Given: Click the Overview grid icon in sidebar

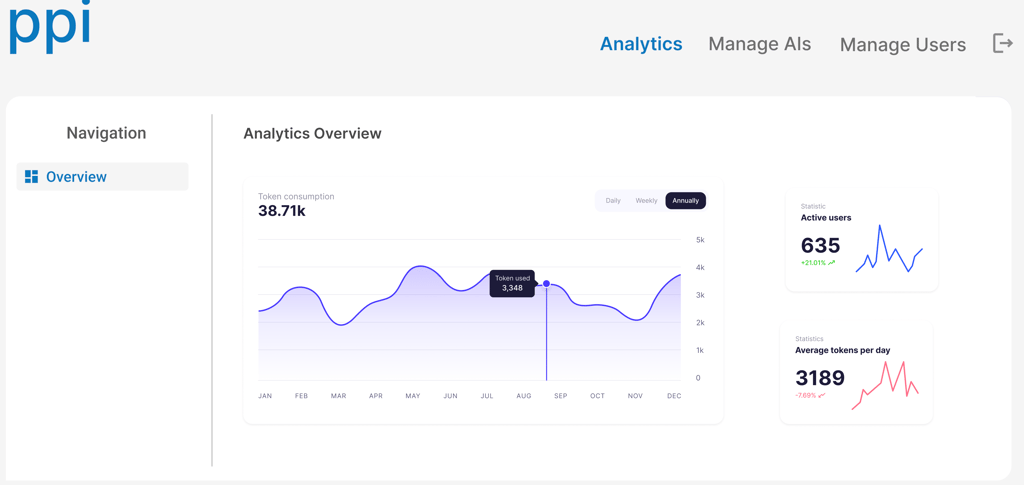Looking at the screenshot, I should click(x=32, y=177).
